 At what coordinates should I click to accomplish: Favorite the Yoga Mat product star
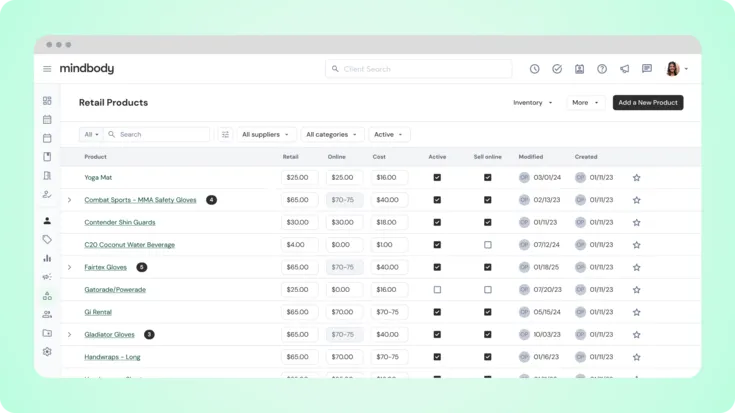coord(636,178)
